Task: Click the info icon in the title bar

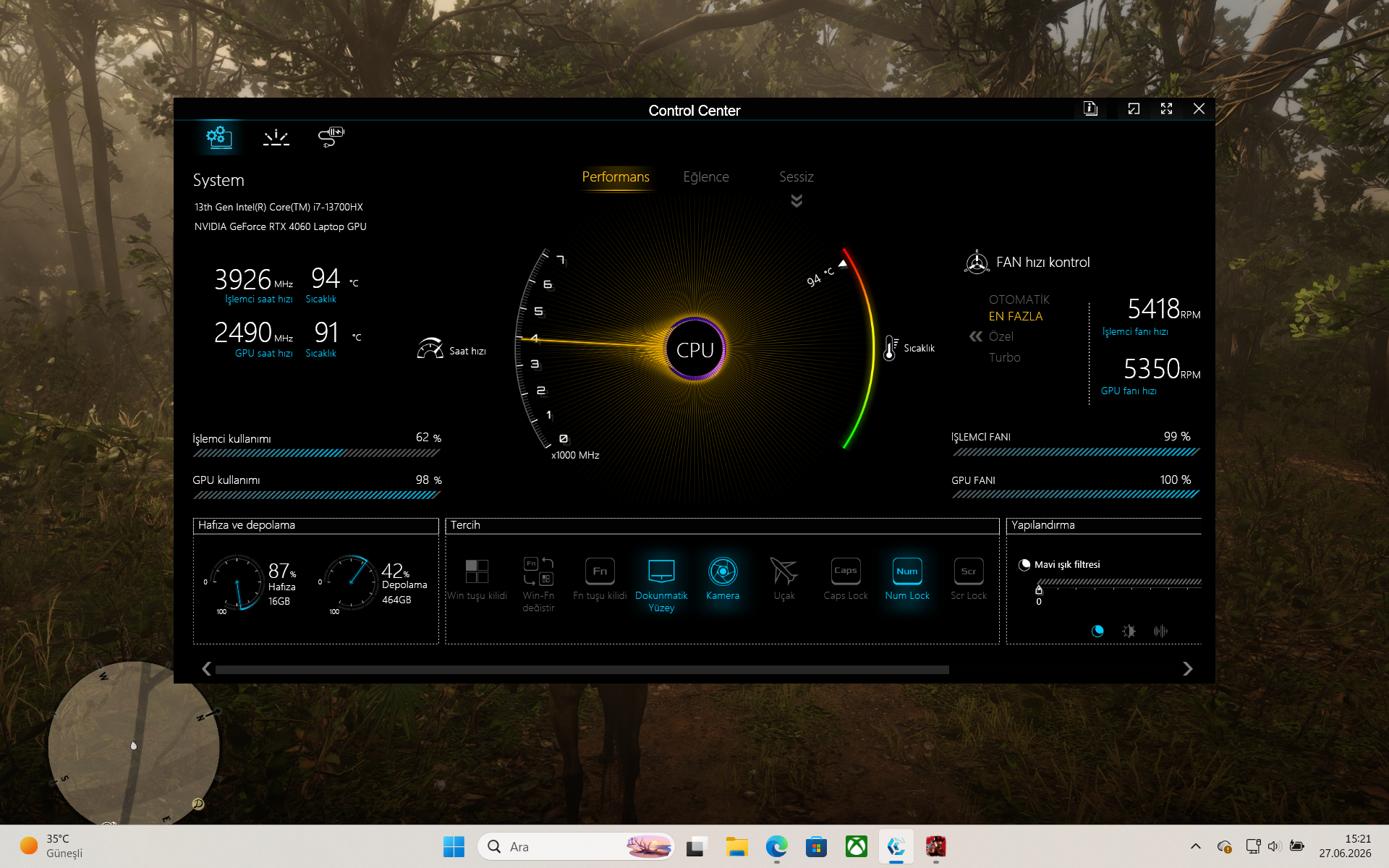Action: coord(1090,109)
